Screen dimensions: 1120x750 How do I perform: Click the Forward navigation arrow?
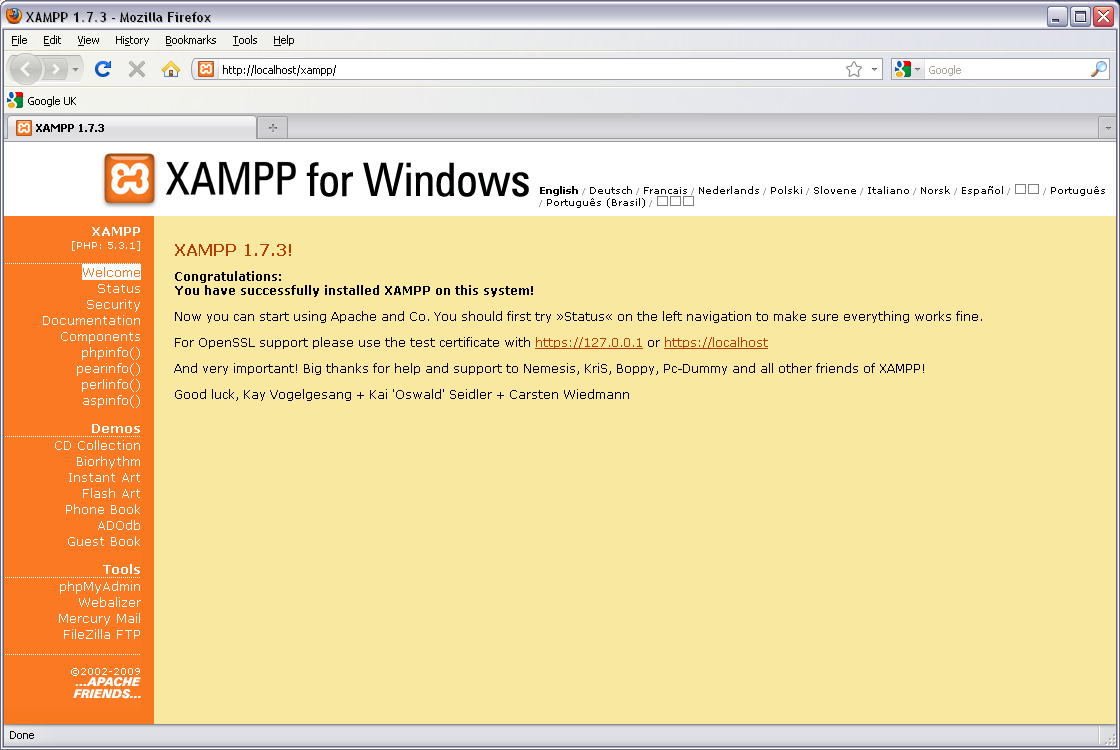click(55, 69)
